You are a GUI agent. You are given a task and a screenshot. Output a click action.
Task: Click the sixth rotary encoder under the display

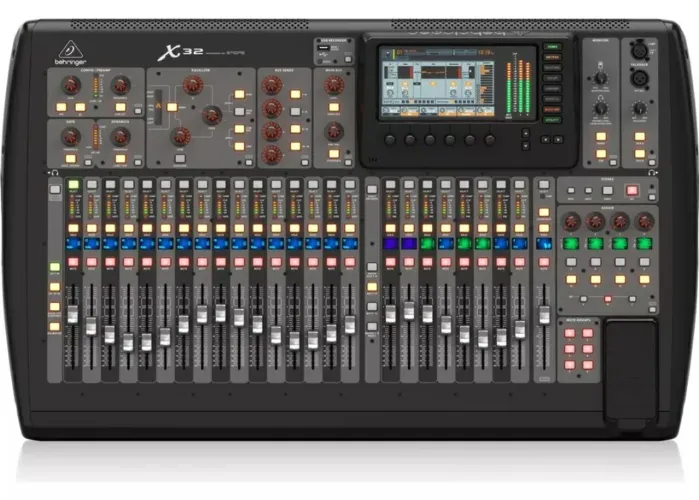[x=490, y=140]
